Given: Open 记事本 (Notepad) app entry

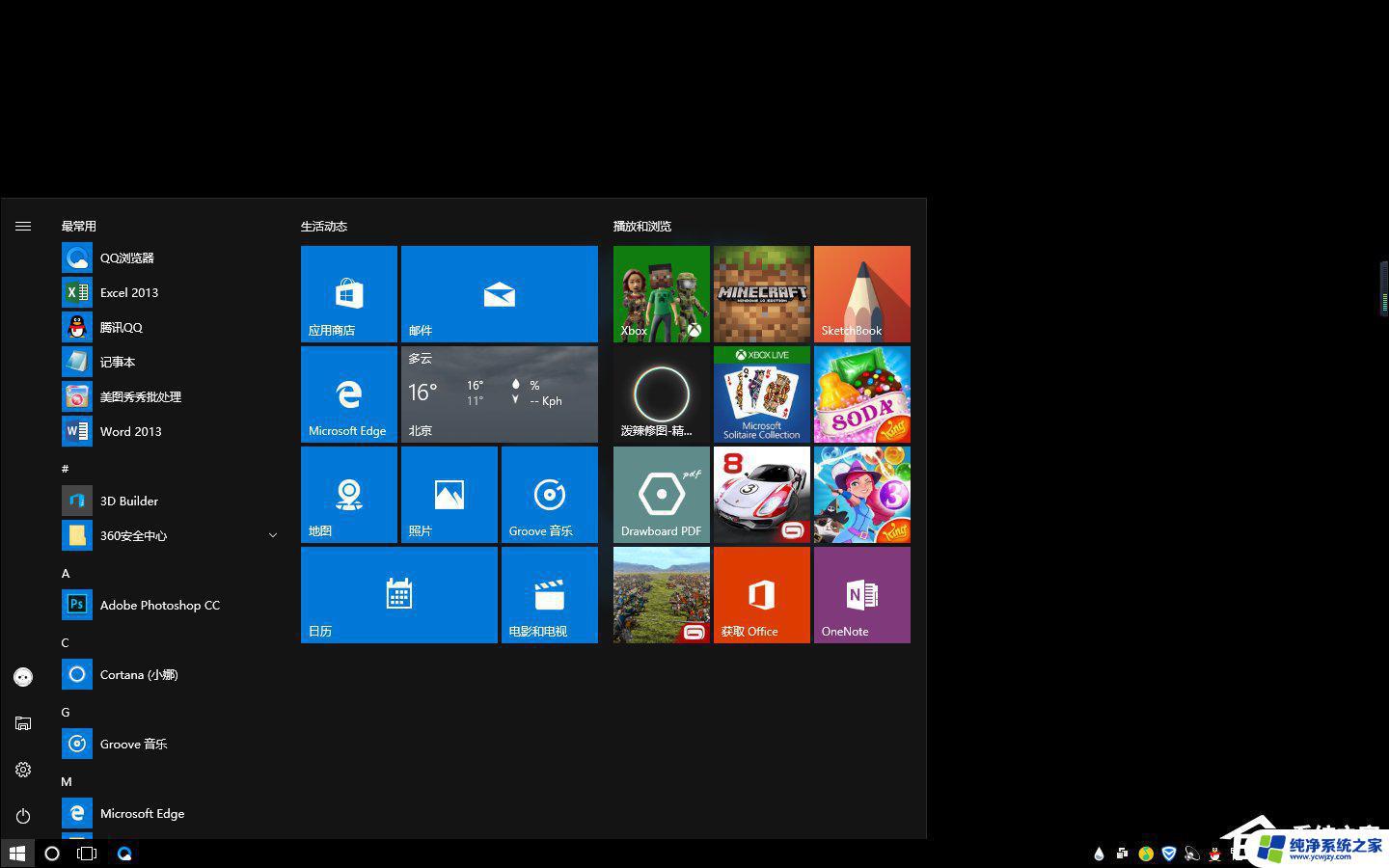Looking at the screenshot, I should [x=170, y=362].
